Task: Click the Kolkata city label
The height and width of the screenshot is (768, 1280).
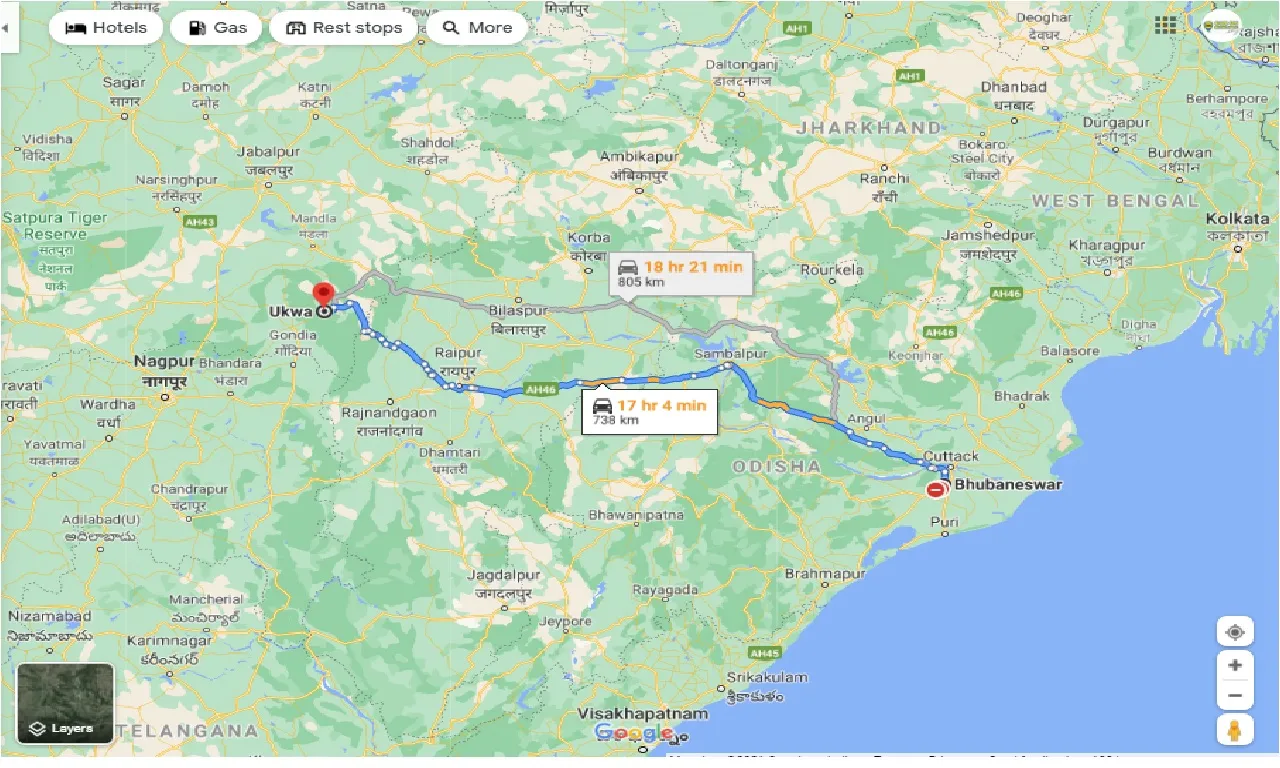Action: (x=1238, y=218)
